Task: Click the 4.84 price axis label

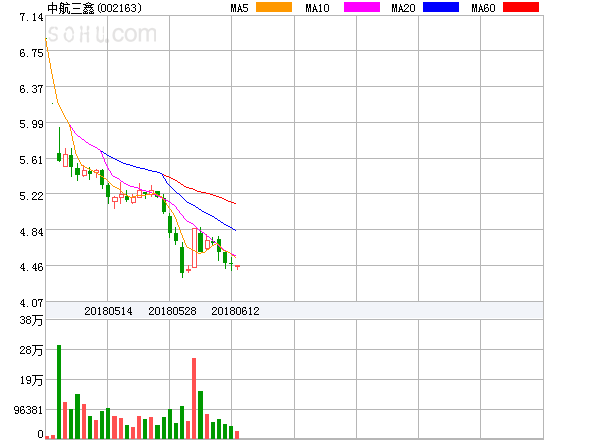Action: [x=31, y=232]
